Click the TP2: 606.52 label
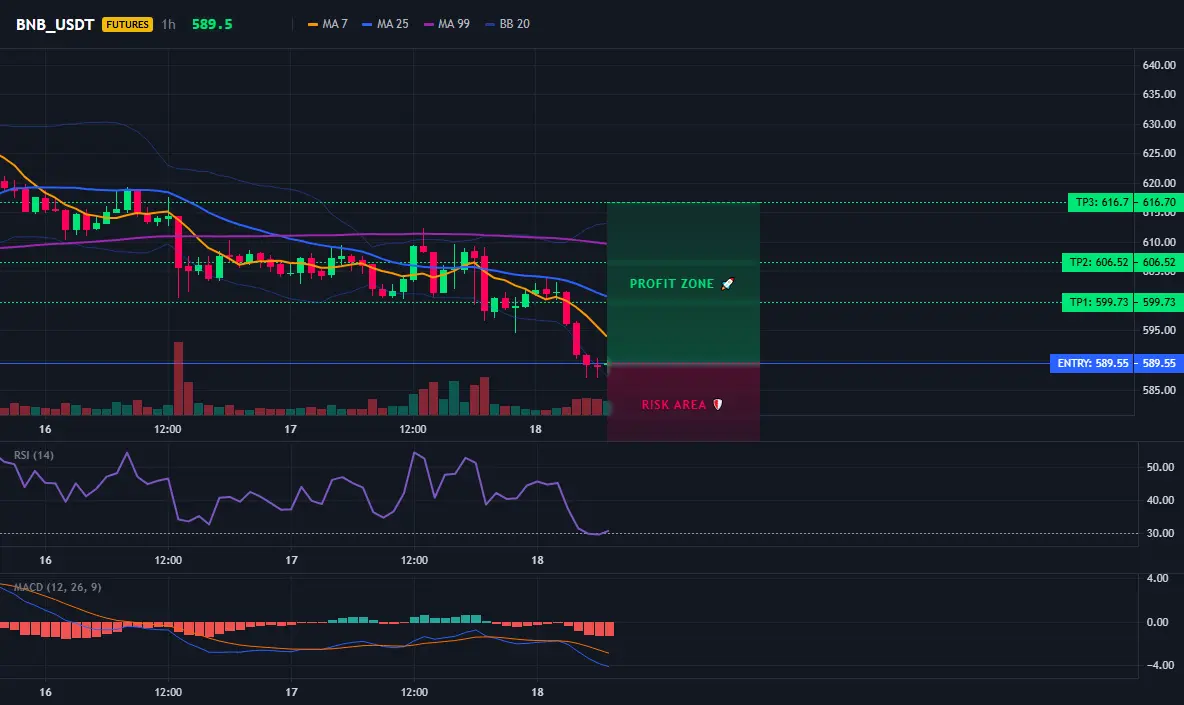This screenshot has width=1184, height=705. click(1098, 263)
